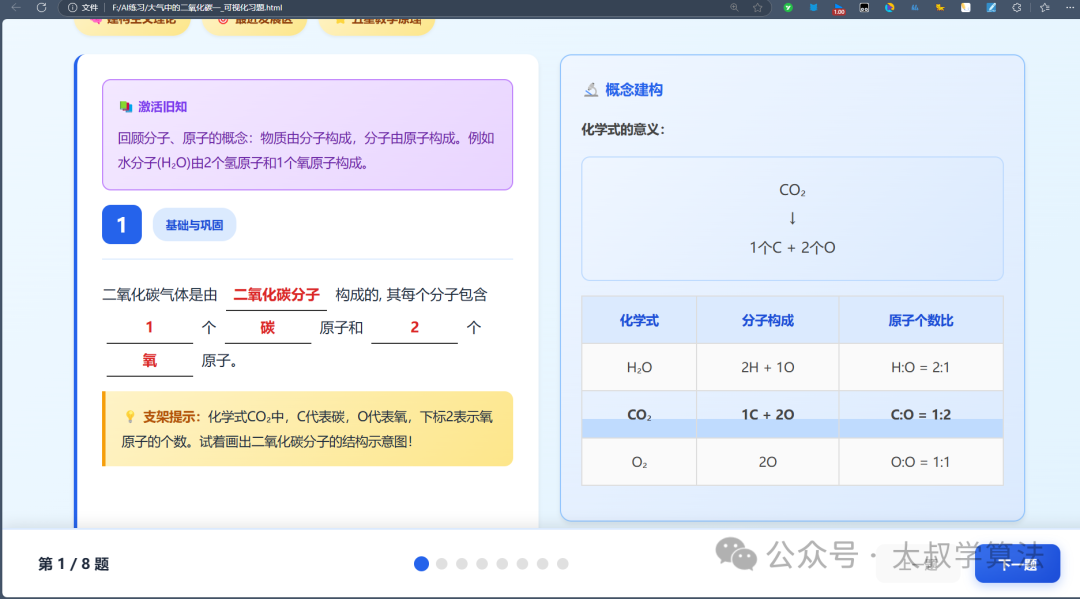Click the blue bar-chart extension icon
Image resolution: width=1080 pixels, height=599 pixels.
pos(915,8)
